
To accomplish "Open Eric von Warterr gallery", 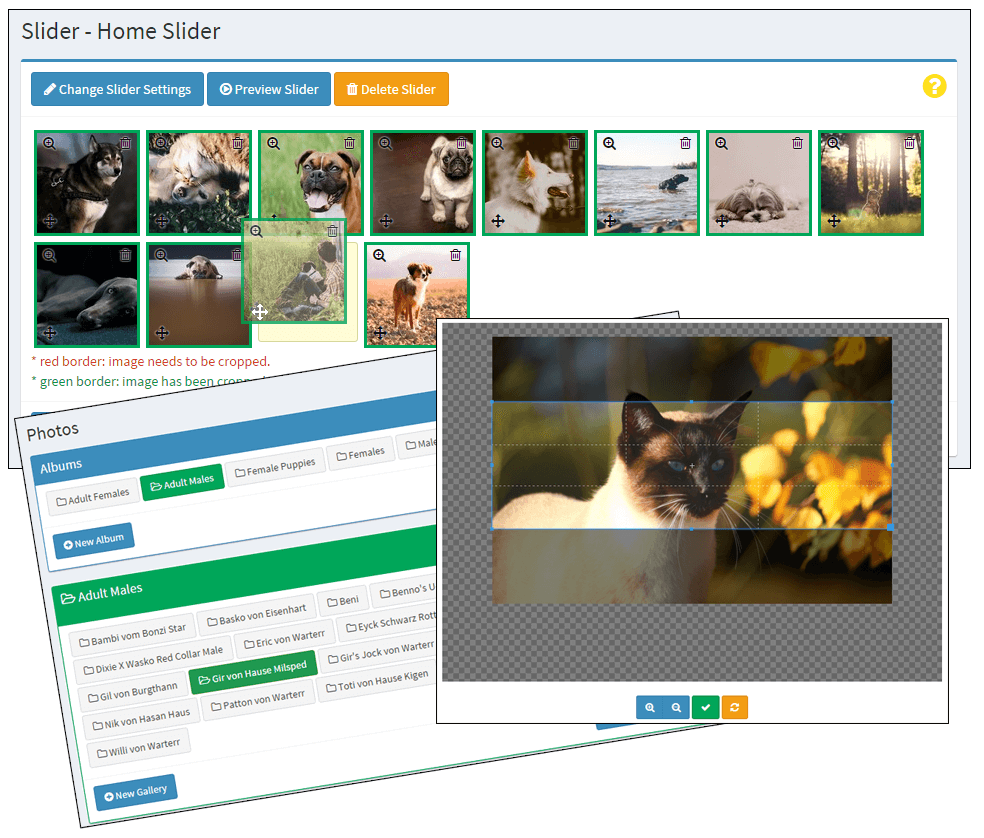I will point(284,639).
